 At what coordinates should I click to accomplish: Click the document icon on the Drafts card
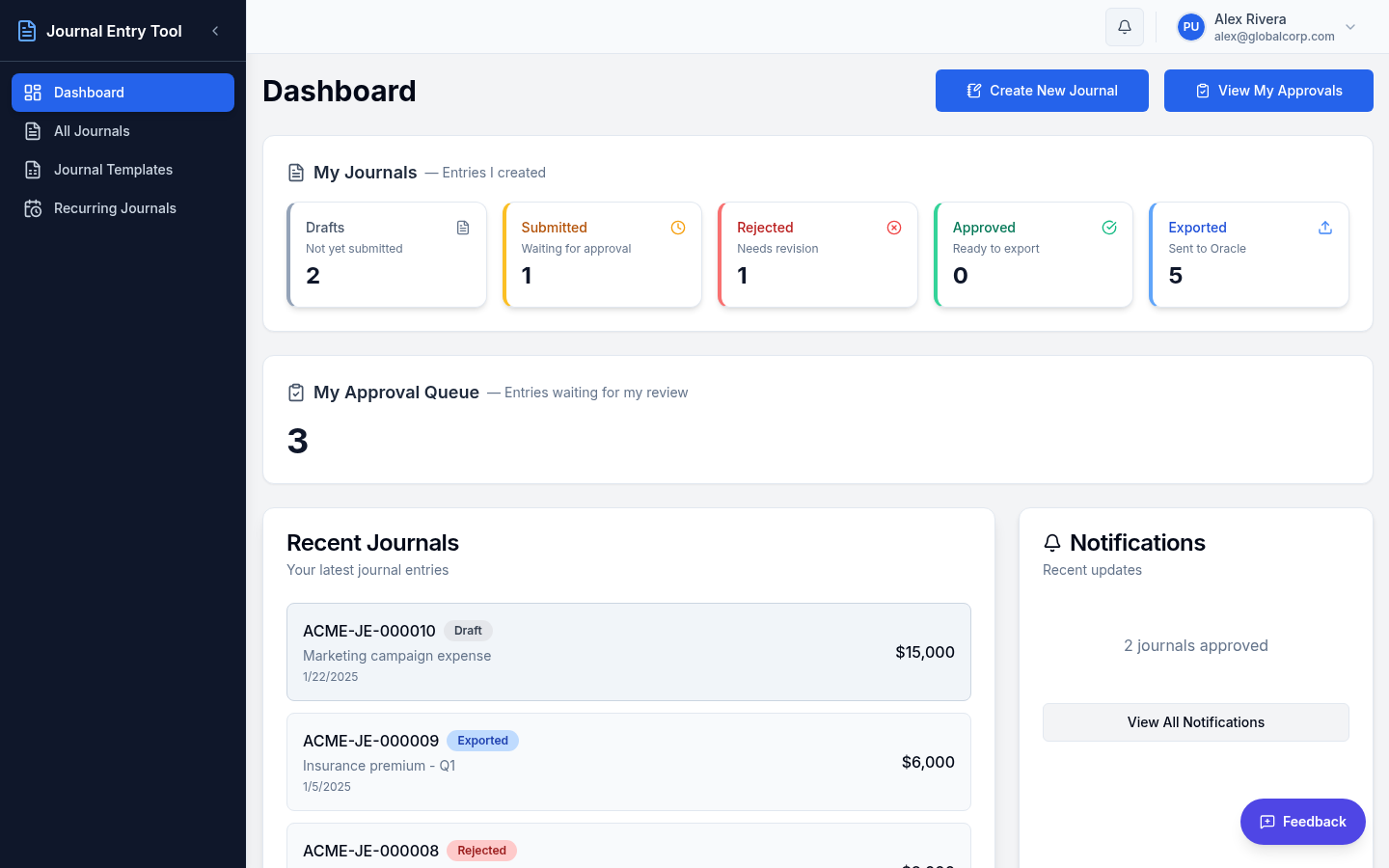click(463, 228)
